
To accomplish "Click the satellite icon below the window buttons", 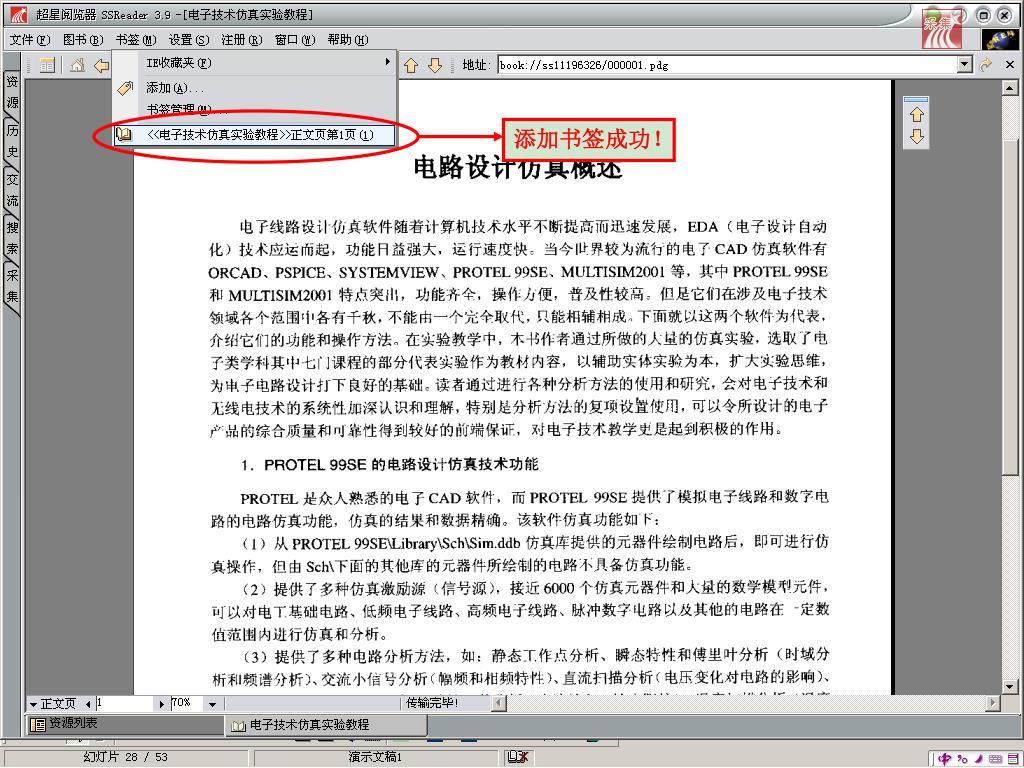I will click(1000, 39).
